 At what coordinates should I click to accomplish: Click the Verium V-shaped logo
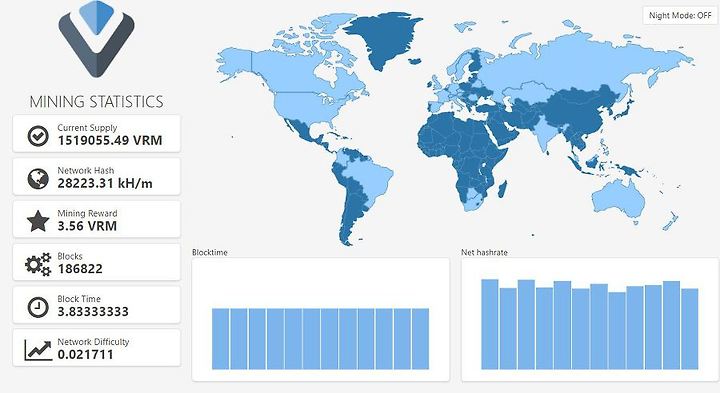[96, 39]
